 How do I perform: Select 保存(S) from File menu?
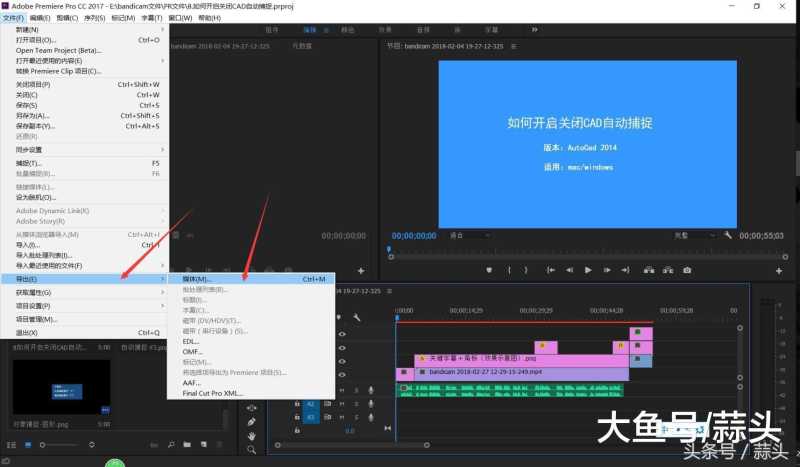[84, 105]
